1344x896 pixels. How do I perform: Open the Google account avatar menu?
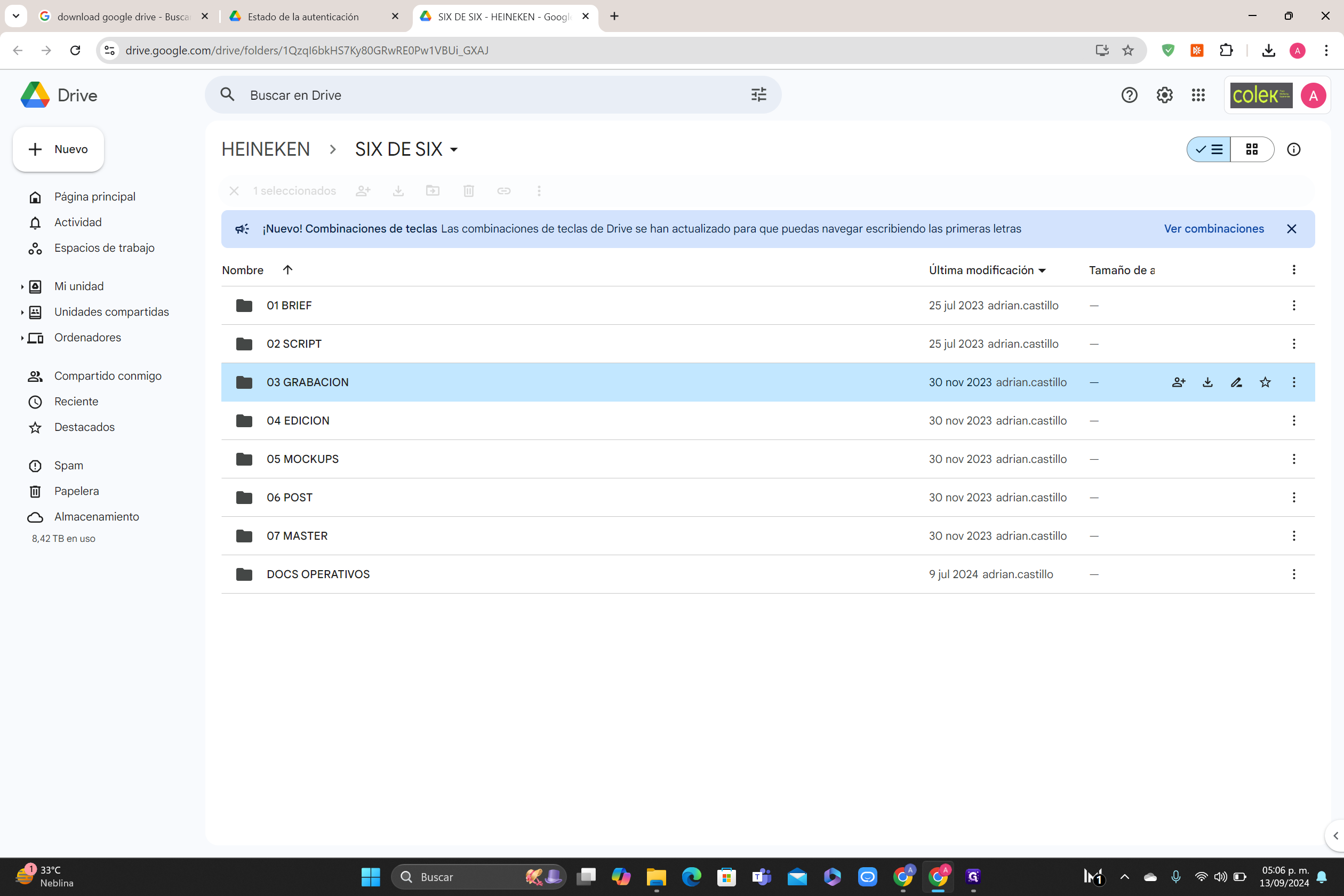tap(1313, 95)
